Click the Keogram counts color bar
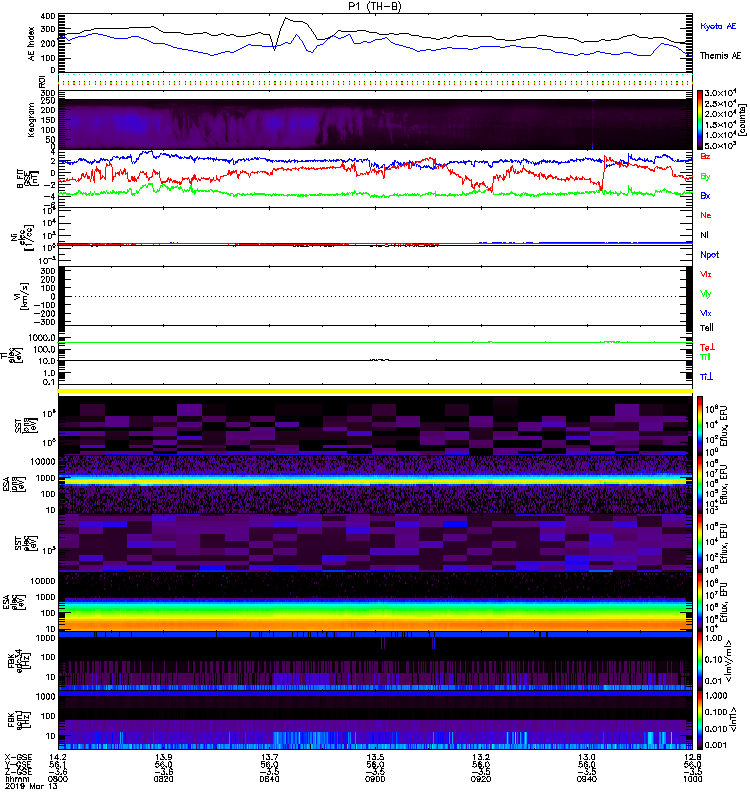This screenshot has width=750, height=800. click(700, 120)
